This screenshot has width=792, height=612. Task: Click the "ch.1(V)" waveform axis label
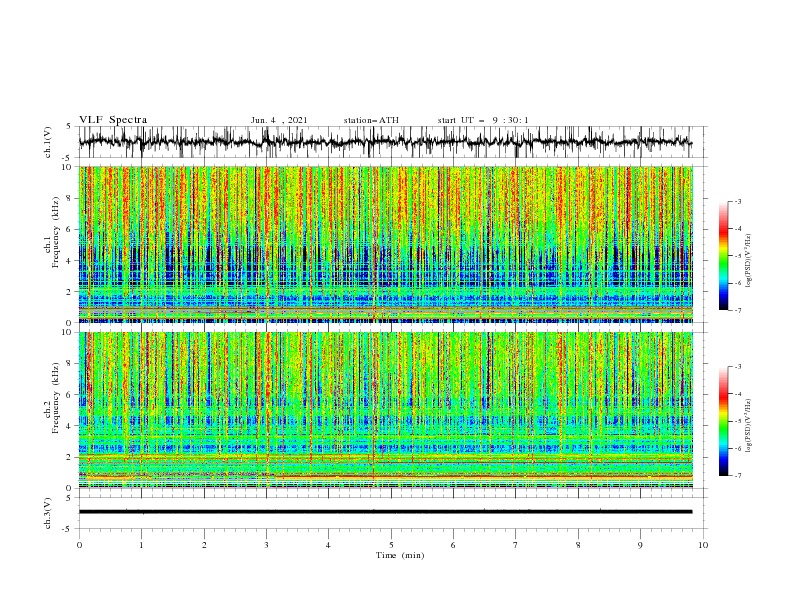coord(48,142)
